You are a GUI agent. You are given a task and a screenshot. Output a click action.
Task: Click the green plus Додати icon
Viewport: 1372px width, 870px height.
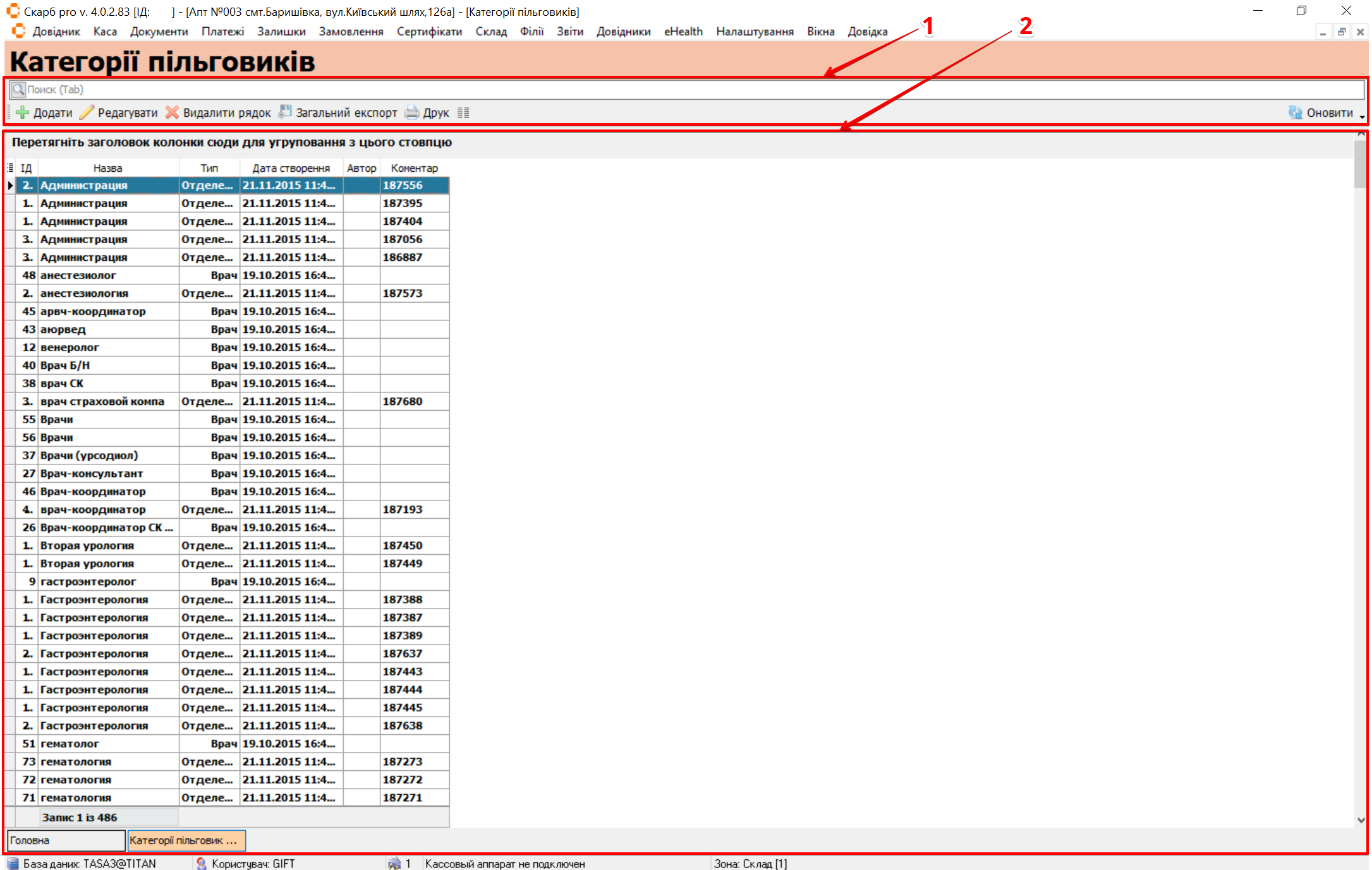tap(23, 113)
